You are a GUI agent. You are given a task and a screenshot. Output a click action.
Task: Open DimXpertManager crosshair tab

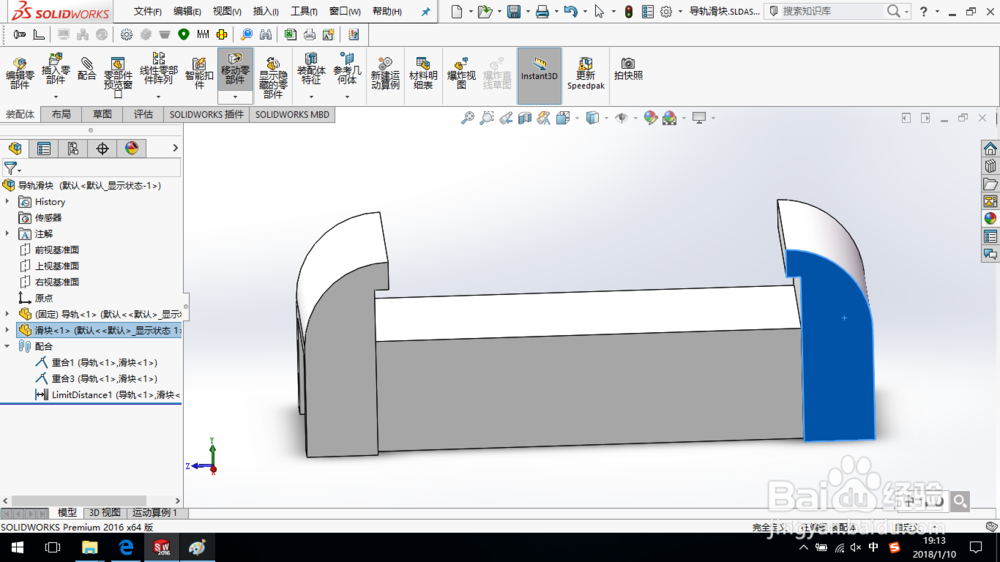point(102,149)
